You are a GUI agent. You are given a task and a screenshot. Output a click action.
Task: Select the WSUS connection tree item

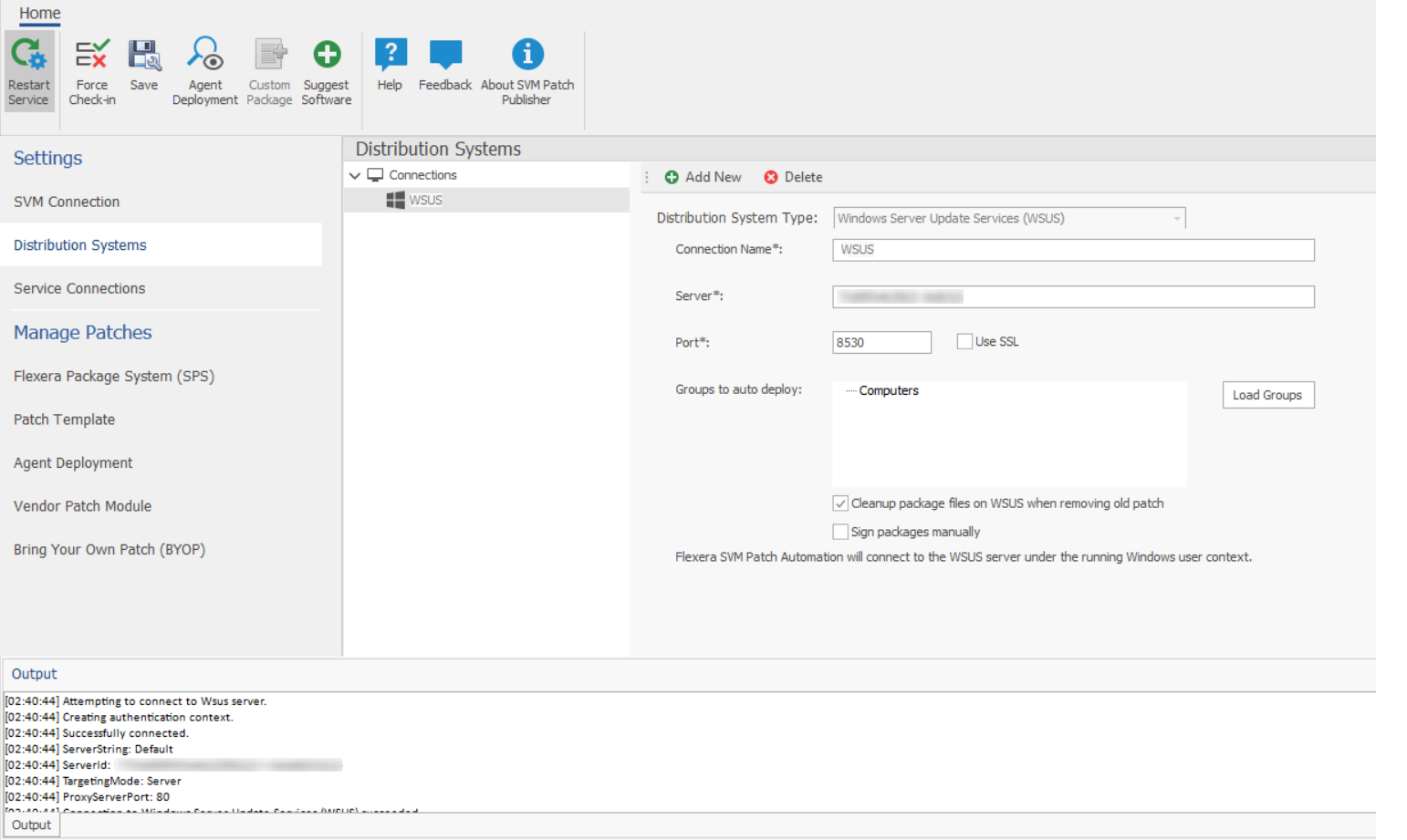click(486, 201)
